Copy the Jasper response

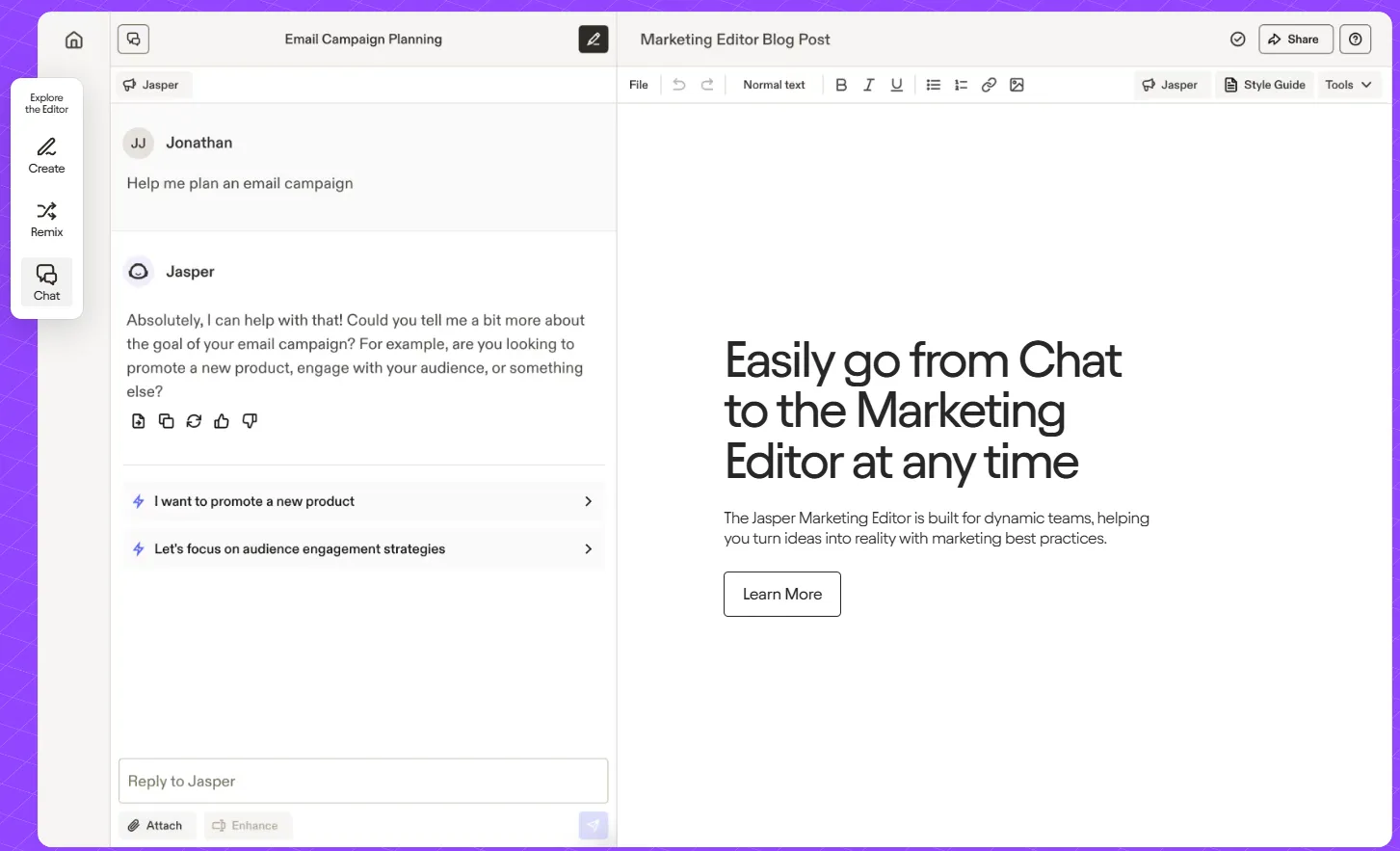coord(167,421)
